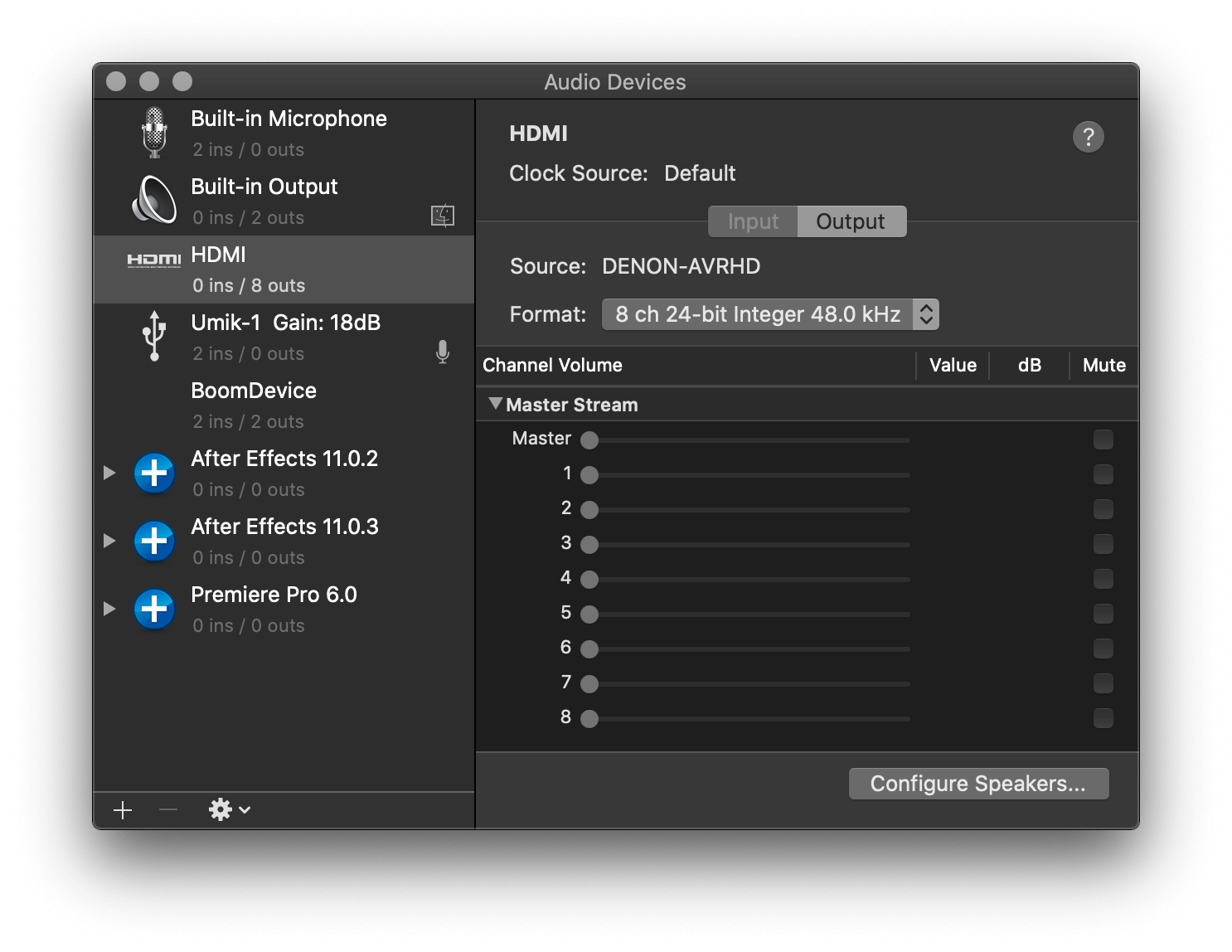Click the Value column header
The width and height of the screenshot is (1232, 952).
click(953, 365)
